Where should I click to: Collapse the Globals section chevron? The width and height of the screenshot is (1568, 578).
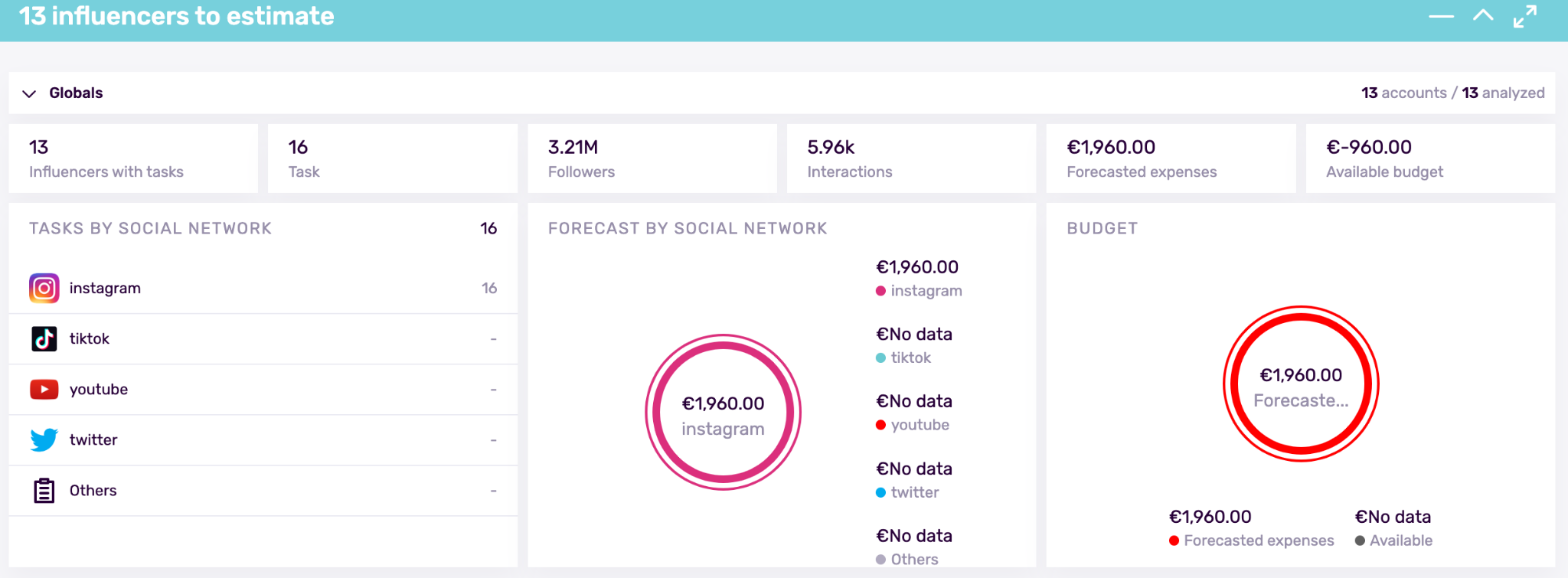(x=29, y=93)
